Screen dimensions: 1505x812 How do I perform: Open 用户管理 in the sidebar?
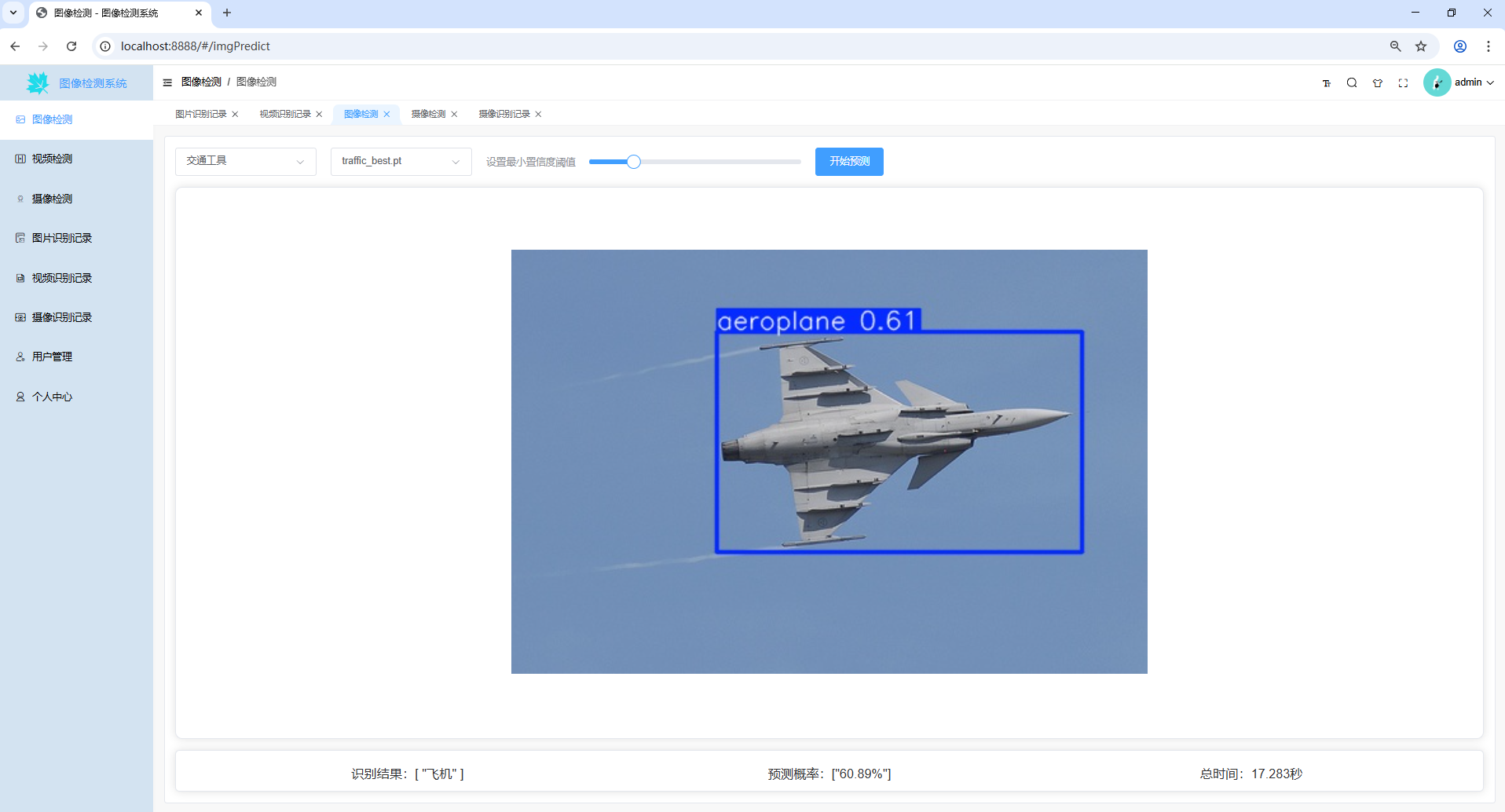[x=76, y=357]
